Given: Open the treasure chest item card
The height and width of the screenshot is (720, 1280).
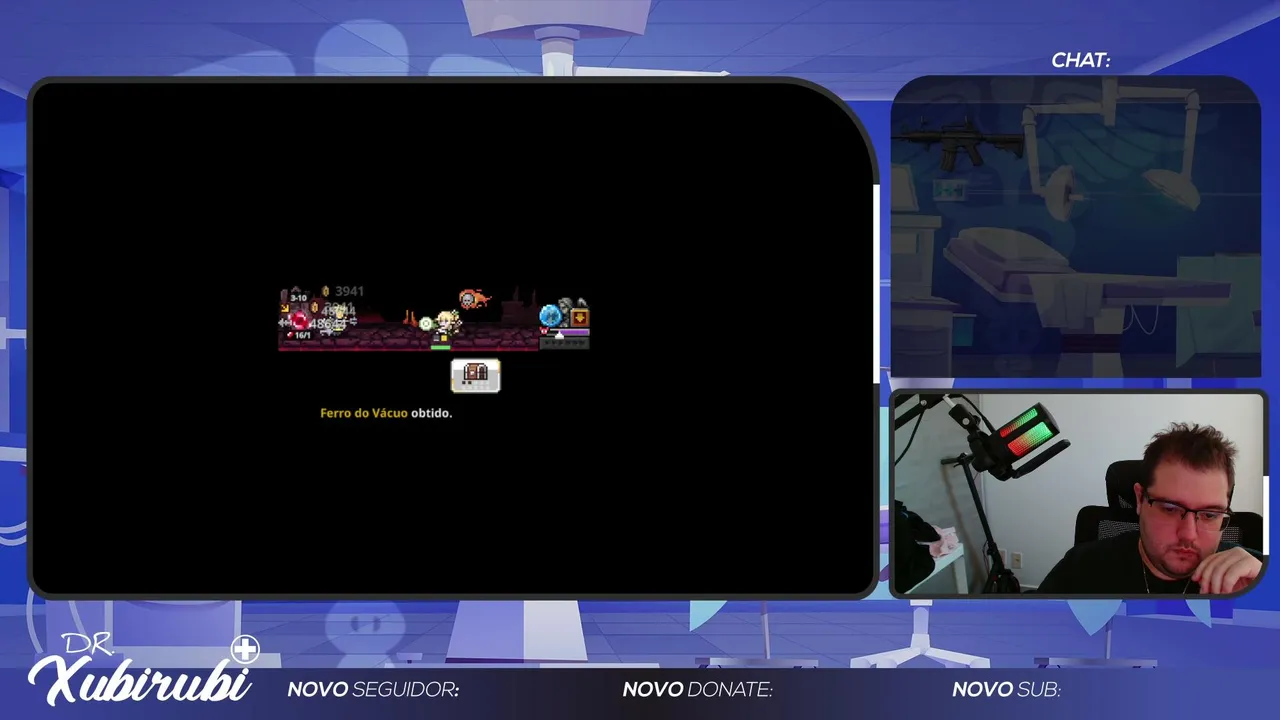Looking at the screenshot, I should [476, 376].
